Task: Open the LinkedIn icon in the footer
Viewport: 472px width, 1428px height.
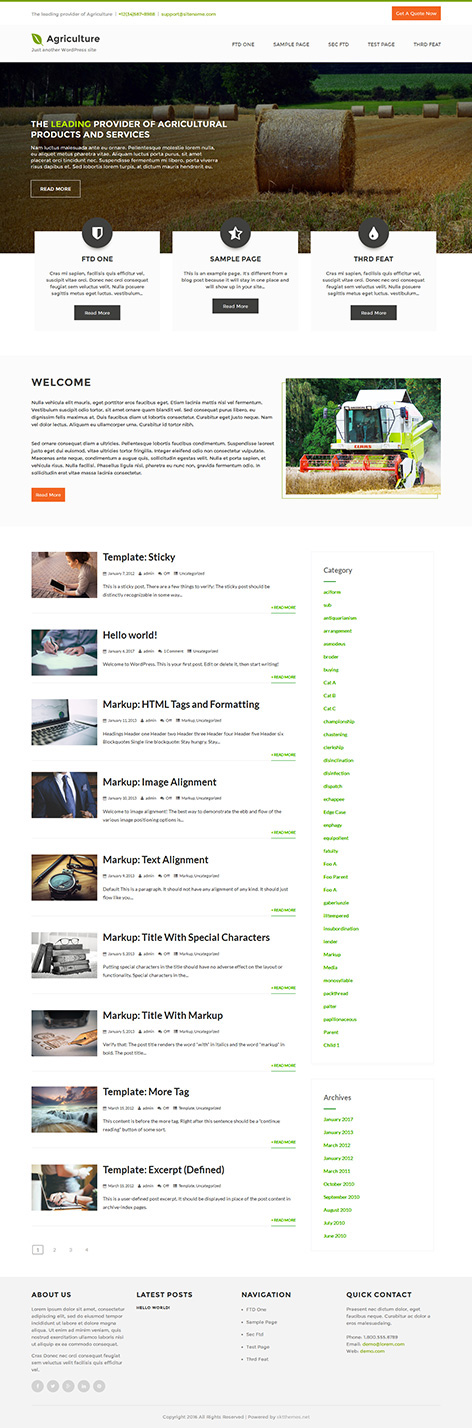Action: tap(84, 1385)
